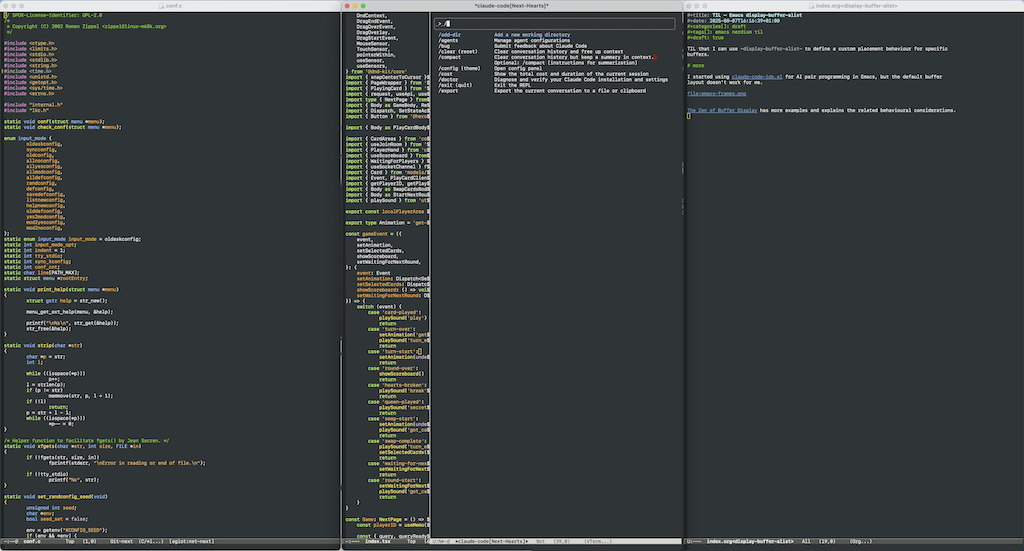Click the (VTerm...) mode indicator in mode line
The width and height of the screenshot is (1024, 551).
pyautogui.click(x=598, y=541)
